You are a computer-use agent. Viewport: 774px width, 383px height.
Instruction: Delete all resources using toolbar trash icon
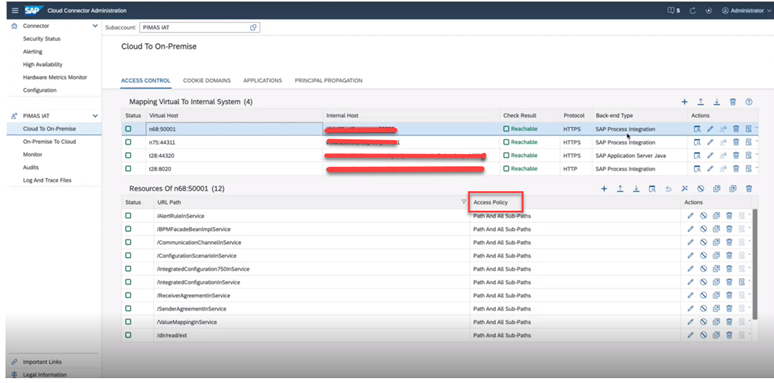point(749,189)
